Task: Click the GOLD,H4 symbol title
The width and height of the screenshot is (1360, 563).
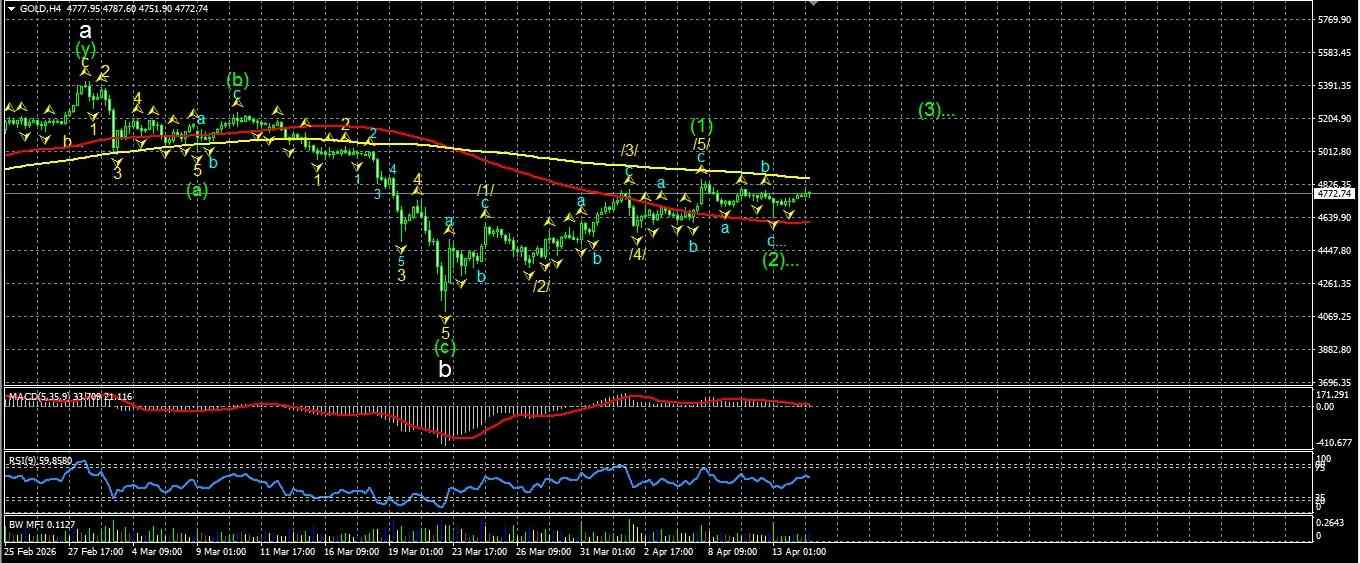Action: pyautogui.click(x=39, y=8)
